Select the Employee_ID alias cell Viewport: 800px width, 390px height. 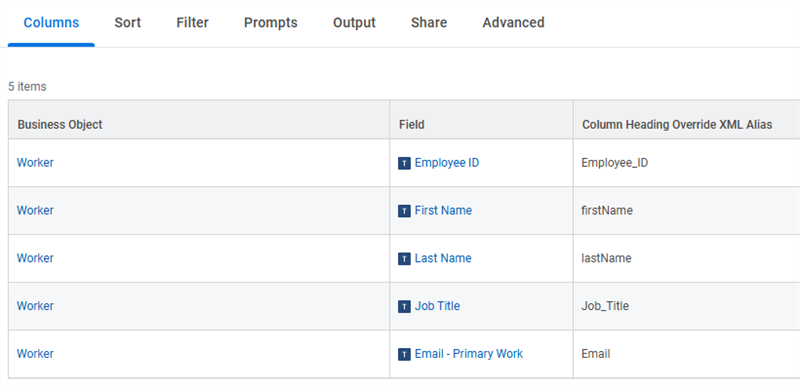coord(687,163)
